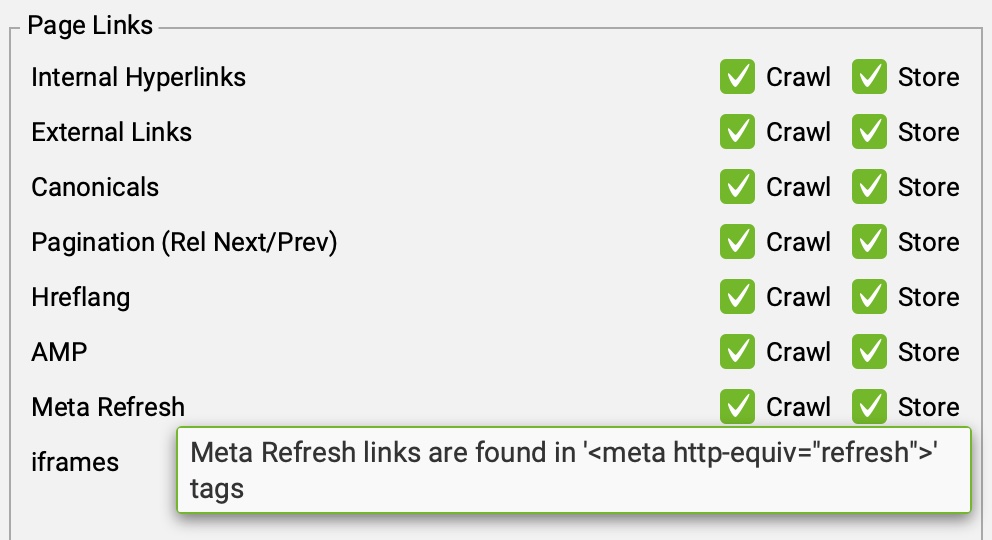Disable storing of External Links
Image resolution: width=992 pixels, height=540 pixels.
tap(869, 132)
